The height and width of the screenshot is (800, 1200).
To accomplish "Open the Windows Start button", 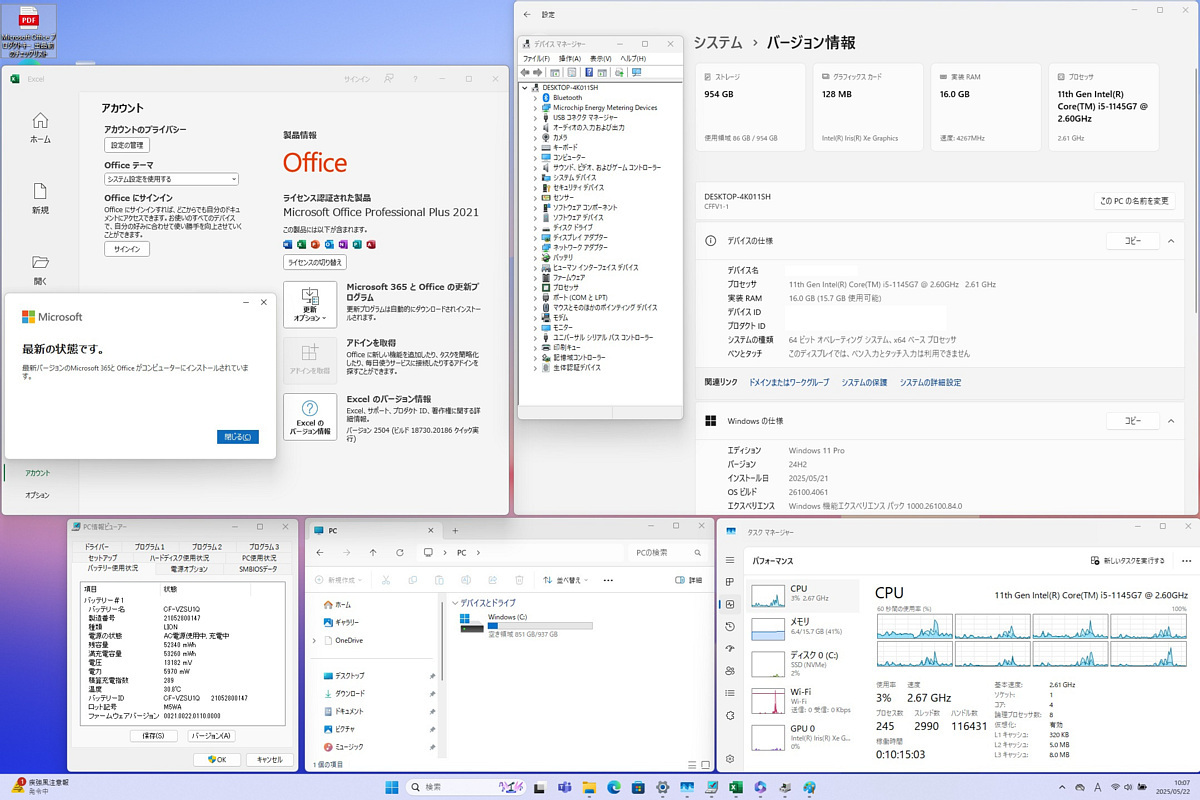I will pos(391,787).
